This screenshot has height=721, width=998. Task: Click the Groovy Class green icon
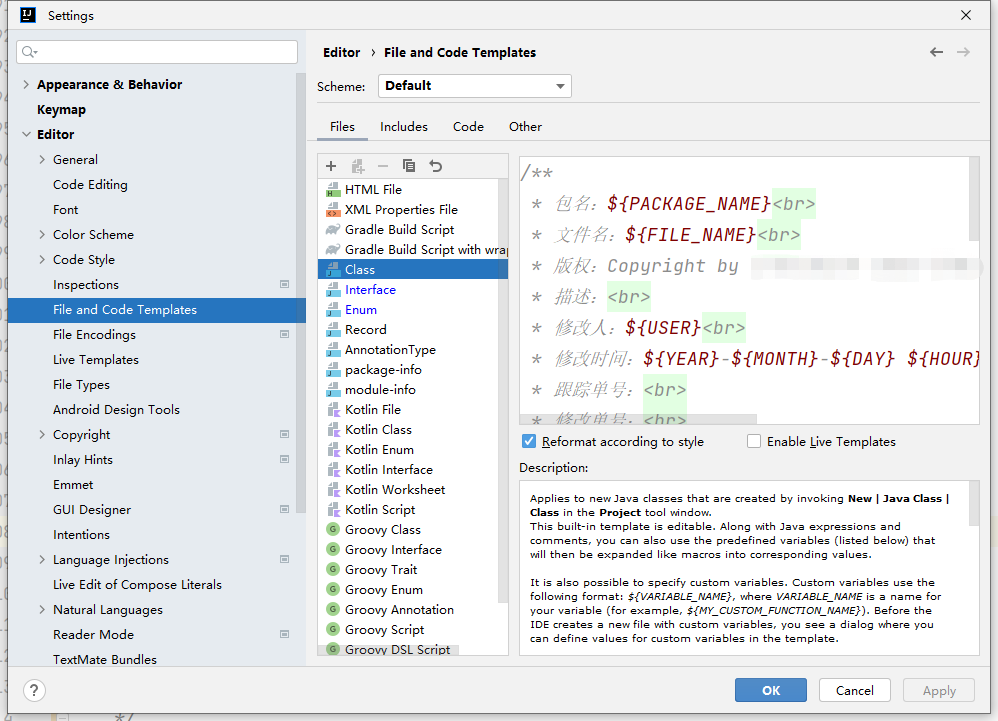pos(332,529)
